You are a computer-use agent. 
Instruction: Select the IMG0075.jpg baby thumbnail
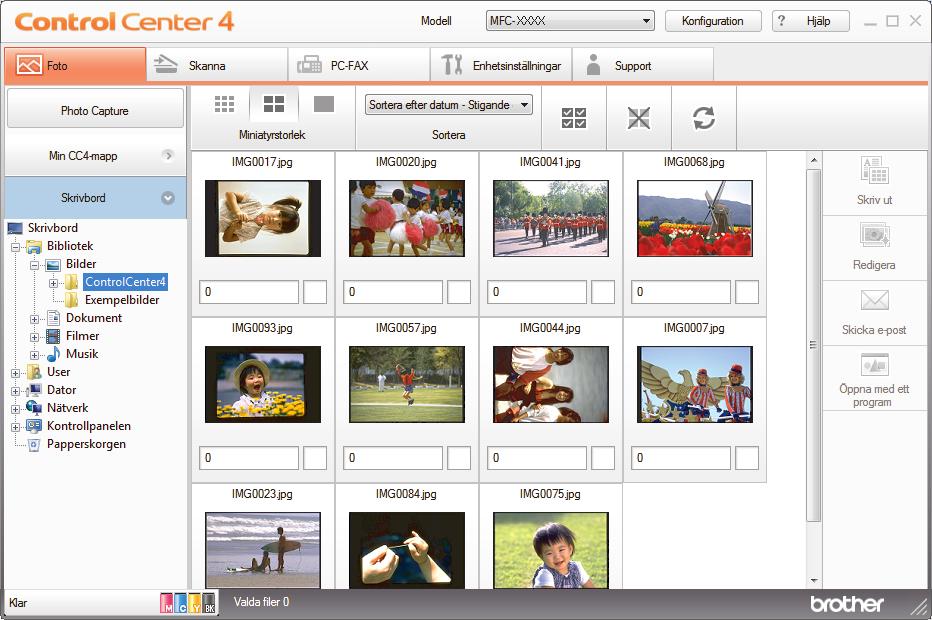pyautogui.click(x=550, y=550)
